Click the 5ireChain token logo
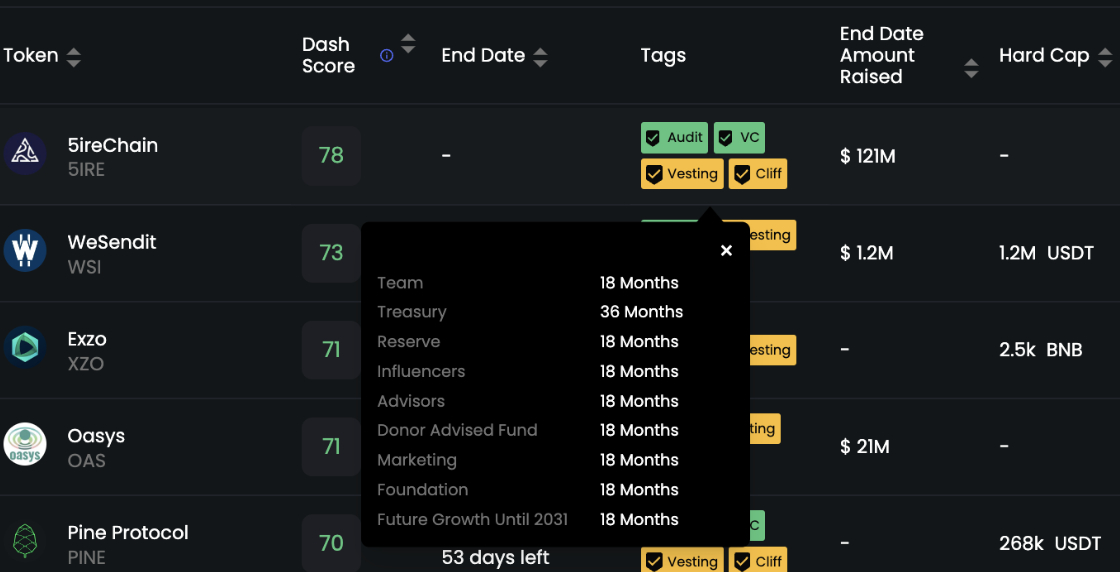Image resolution: width=1120 pixels, height=572 pixels. click(x=25, y=154)
